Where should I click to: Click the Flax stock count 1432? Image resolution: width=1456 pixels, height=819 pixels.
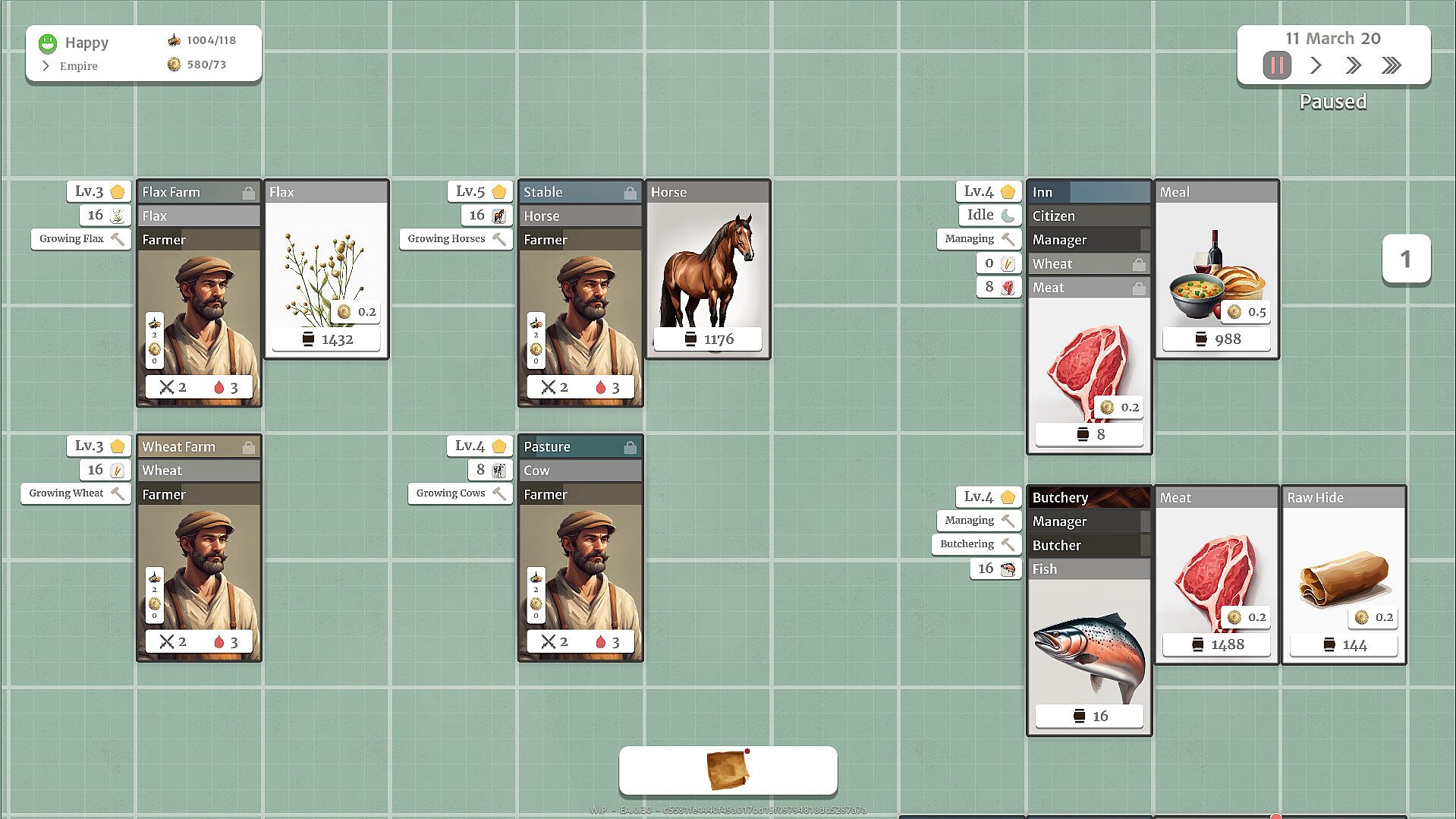coord(326,339)
